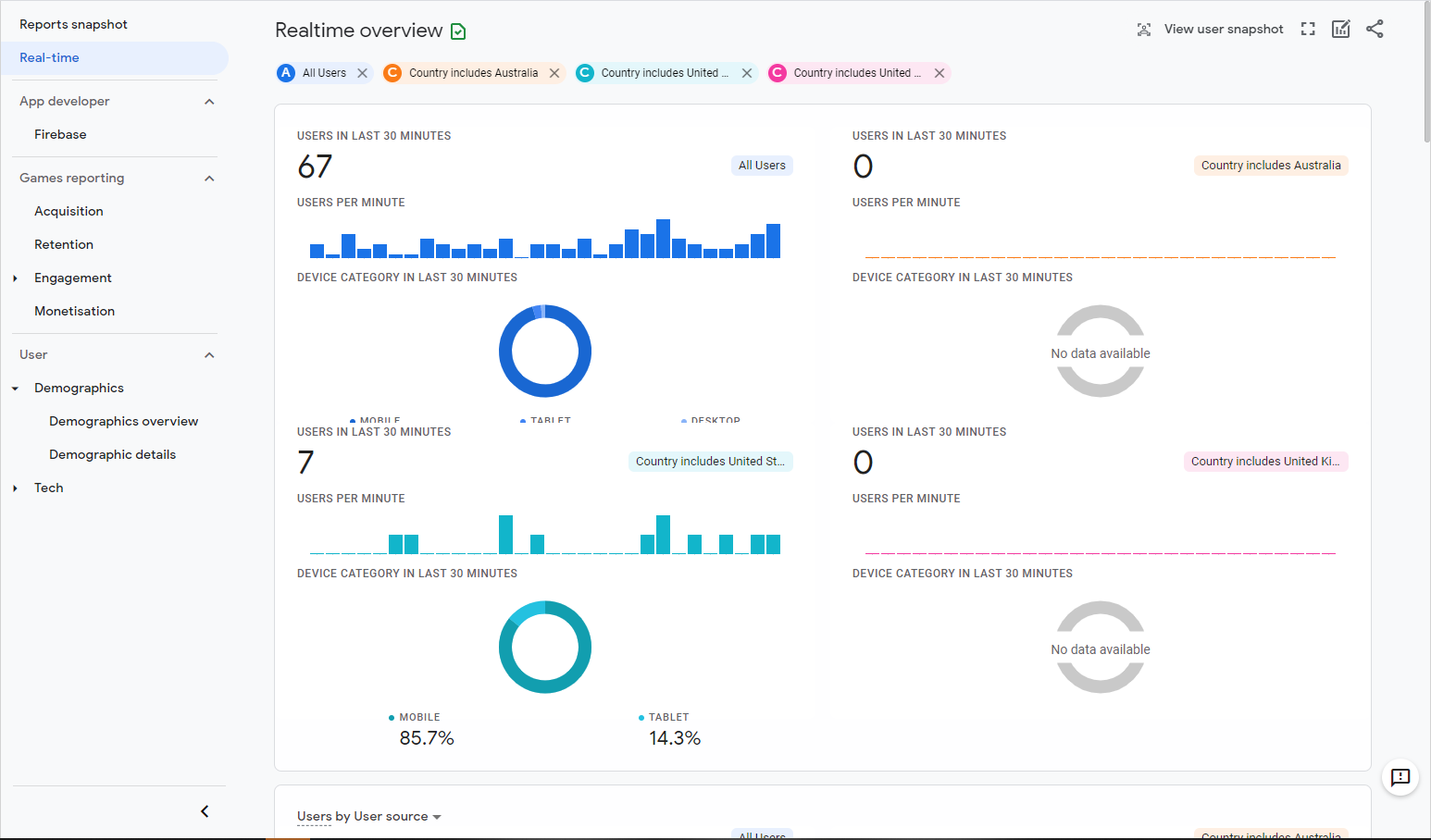Open the feedback icon at bottom right
The image size is (1431, 840).
click(x=1400, y=777)
